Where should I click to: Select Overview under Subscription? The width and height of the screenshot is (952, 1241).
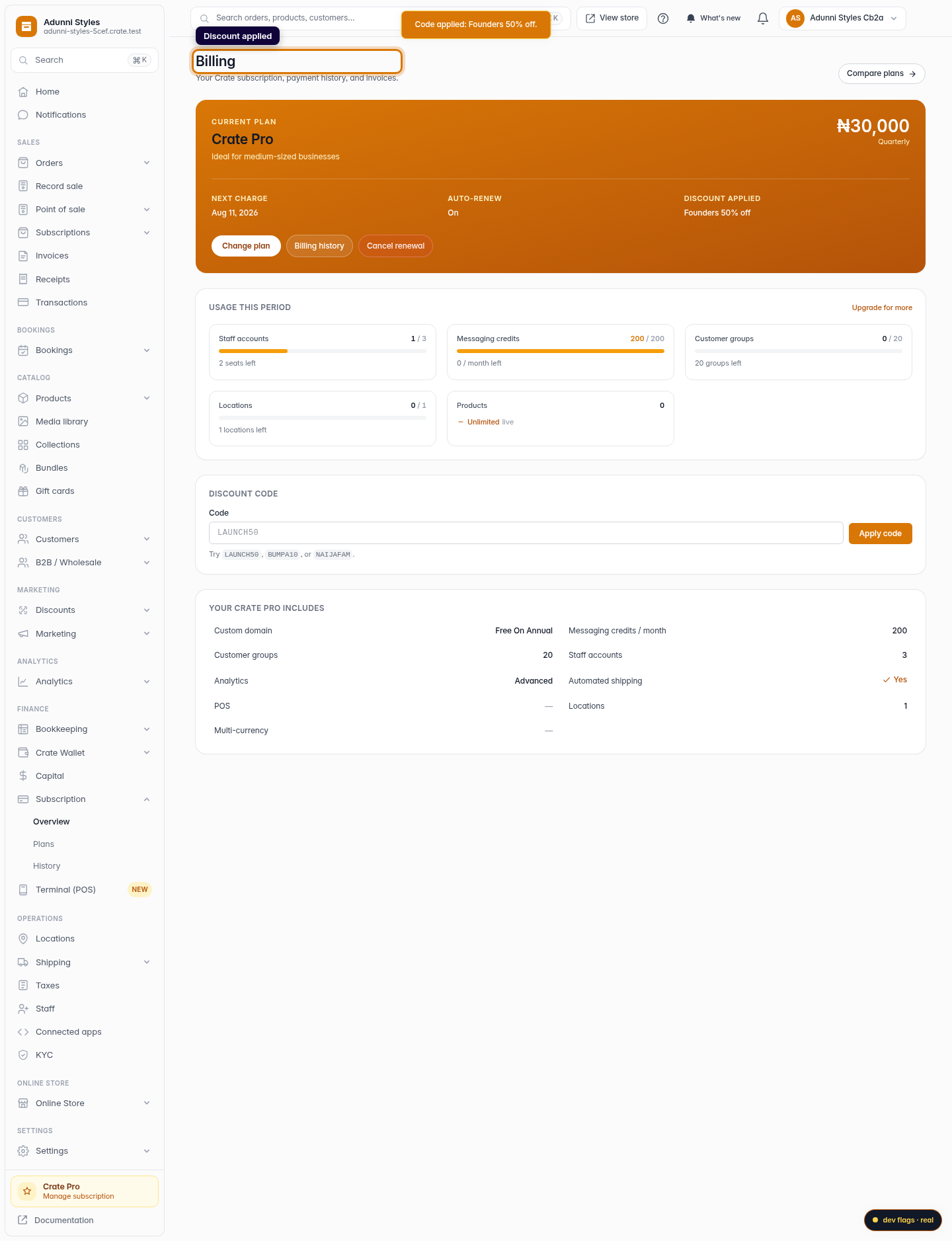52,822
